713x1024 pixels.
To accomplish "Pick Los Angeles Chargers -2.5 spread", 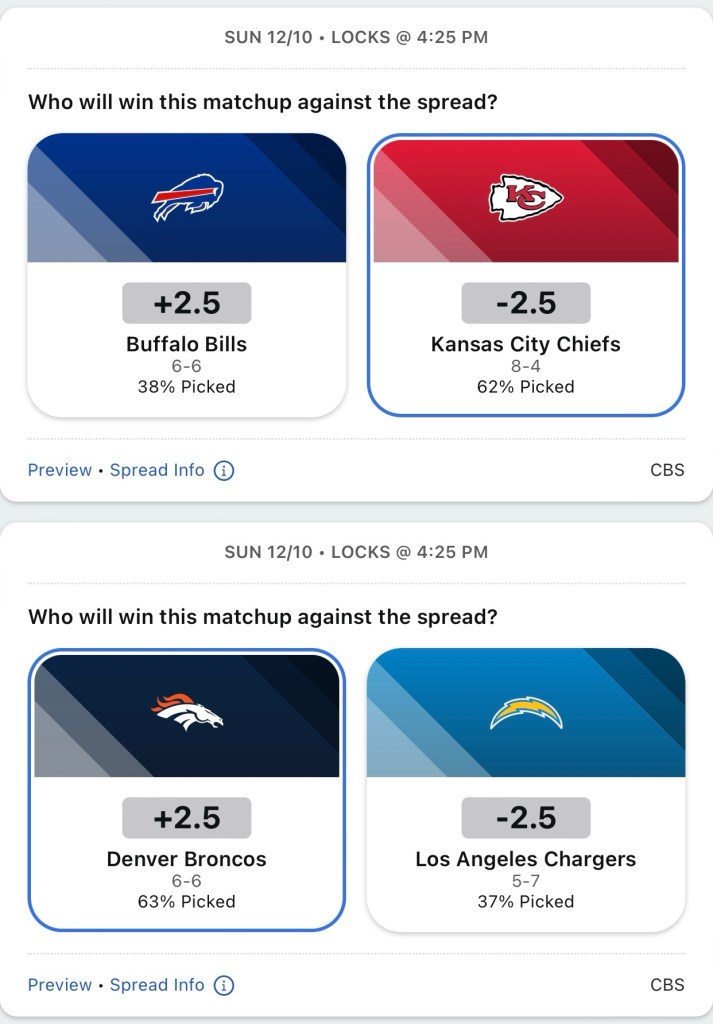I will click(x=526, y=817).
